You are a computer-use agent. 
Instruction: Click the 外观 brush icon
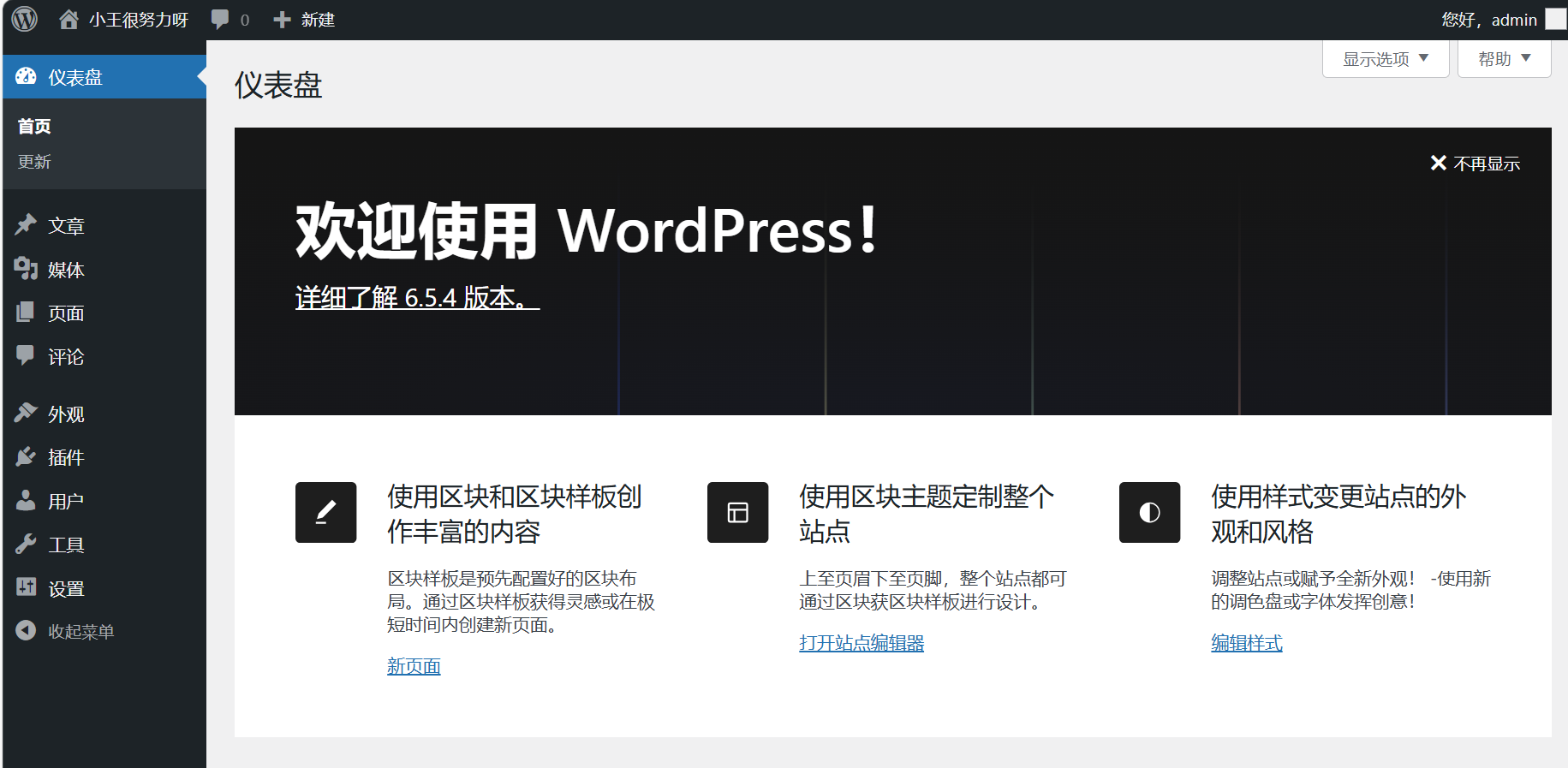(26, 413)
